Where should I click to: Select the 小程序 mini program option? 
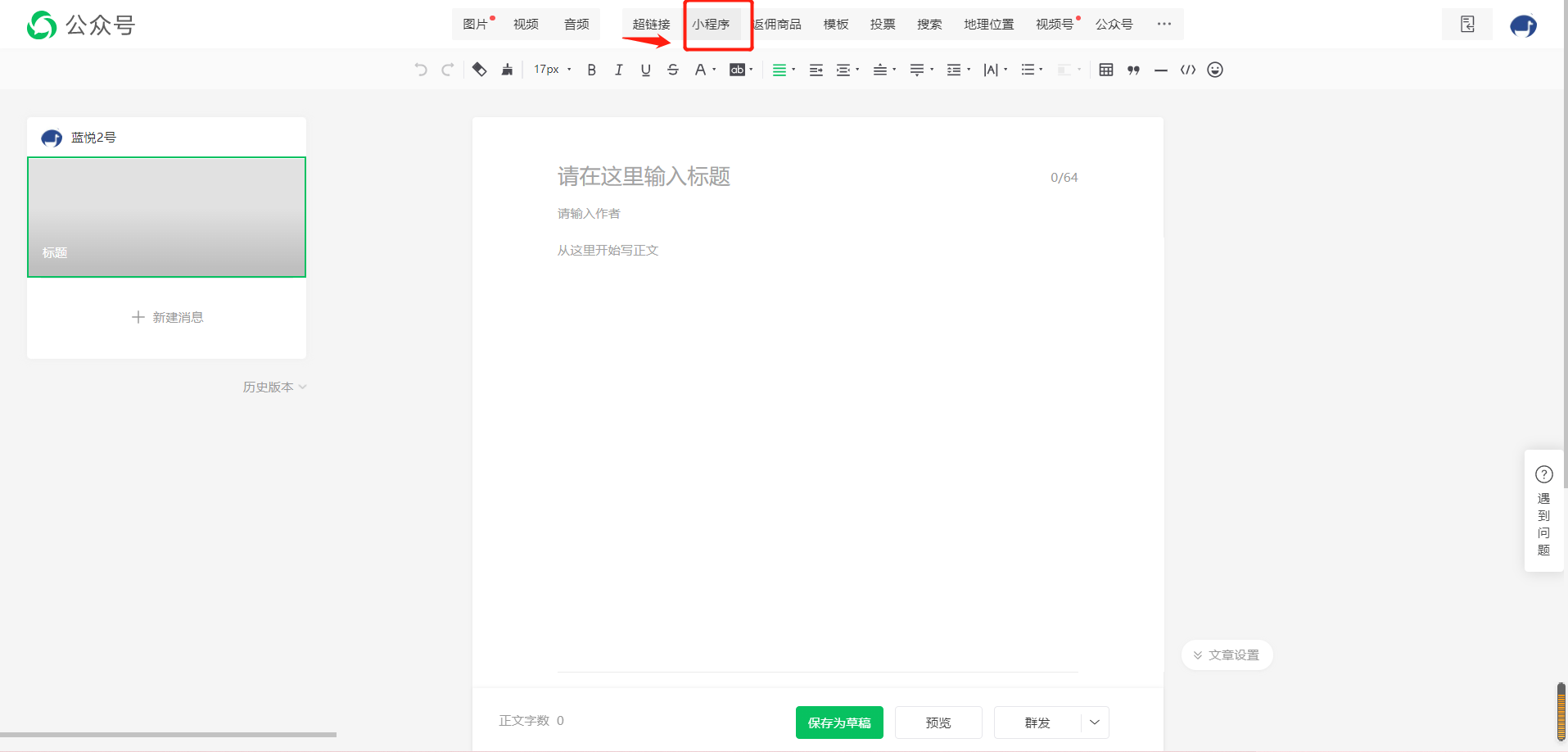pyautogui.click(x=711, y=25)
